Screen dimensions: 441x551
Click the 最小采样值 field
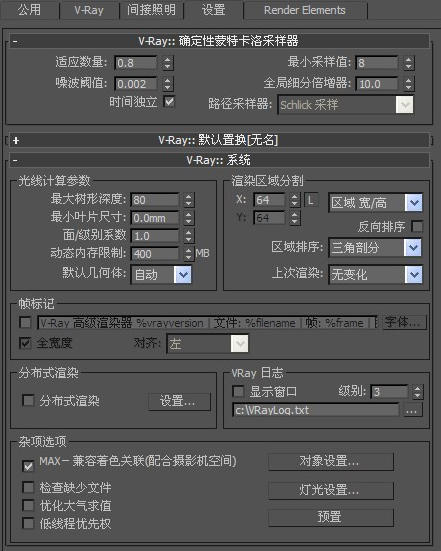pyautogui.click(x=376, y=63)
